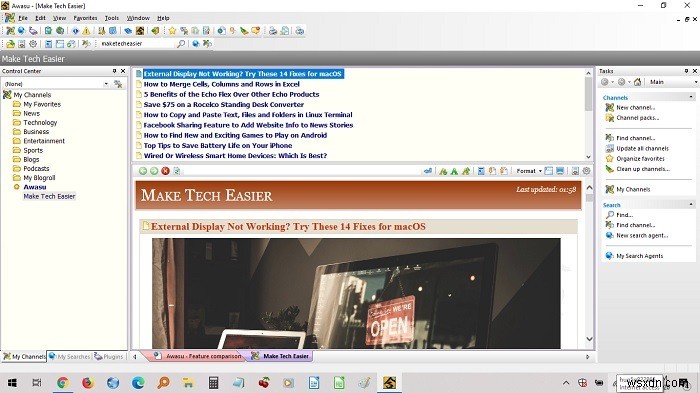Click the magnifier search icon beside maketecheasier field
Image resolution: width=700 pixels, height=393 pixels.
(181, 43)
